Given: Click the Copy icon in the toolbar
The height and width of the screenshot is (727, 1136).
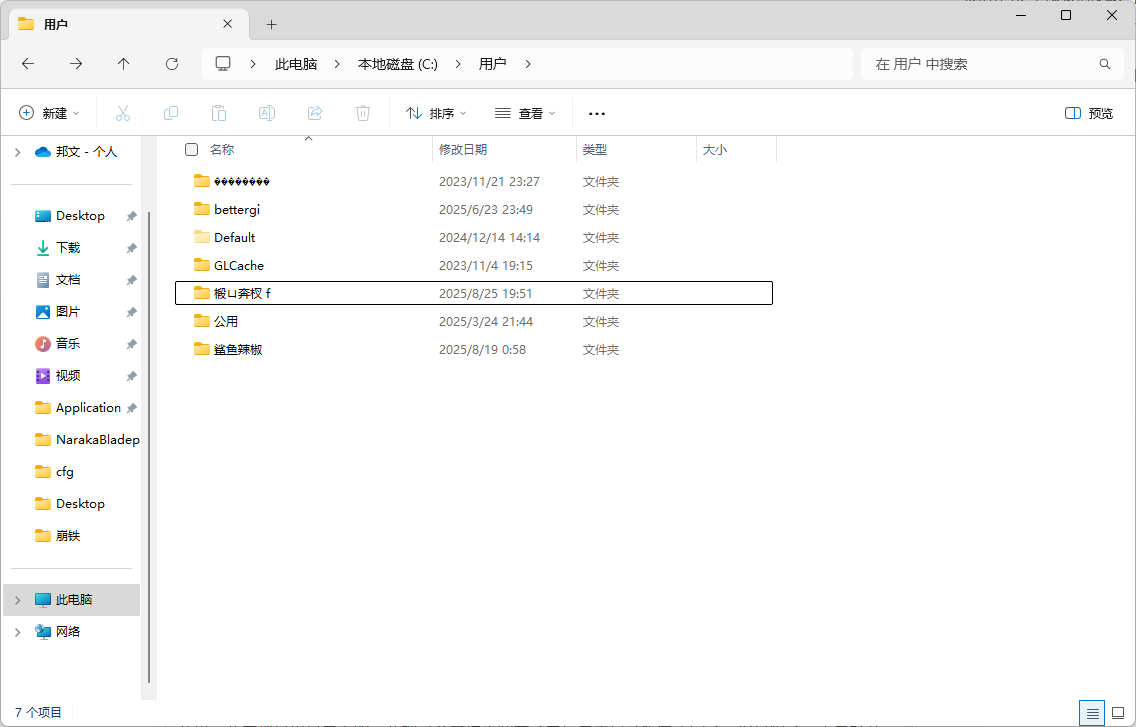Looking at the screenshot, I should [171, 113].
